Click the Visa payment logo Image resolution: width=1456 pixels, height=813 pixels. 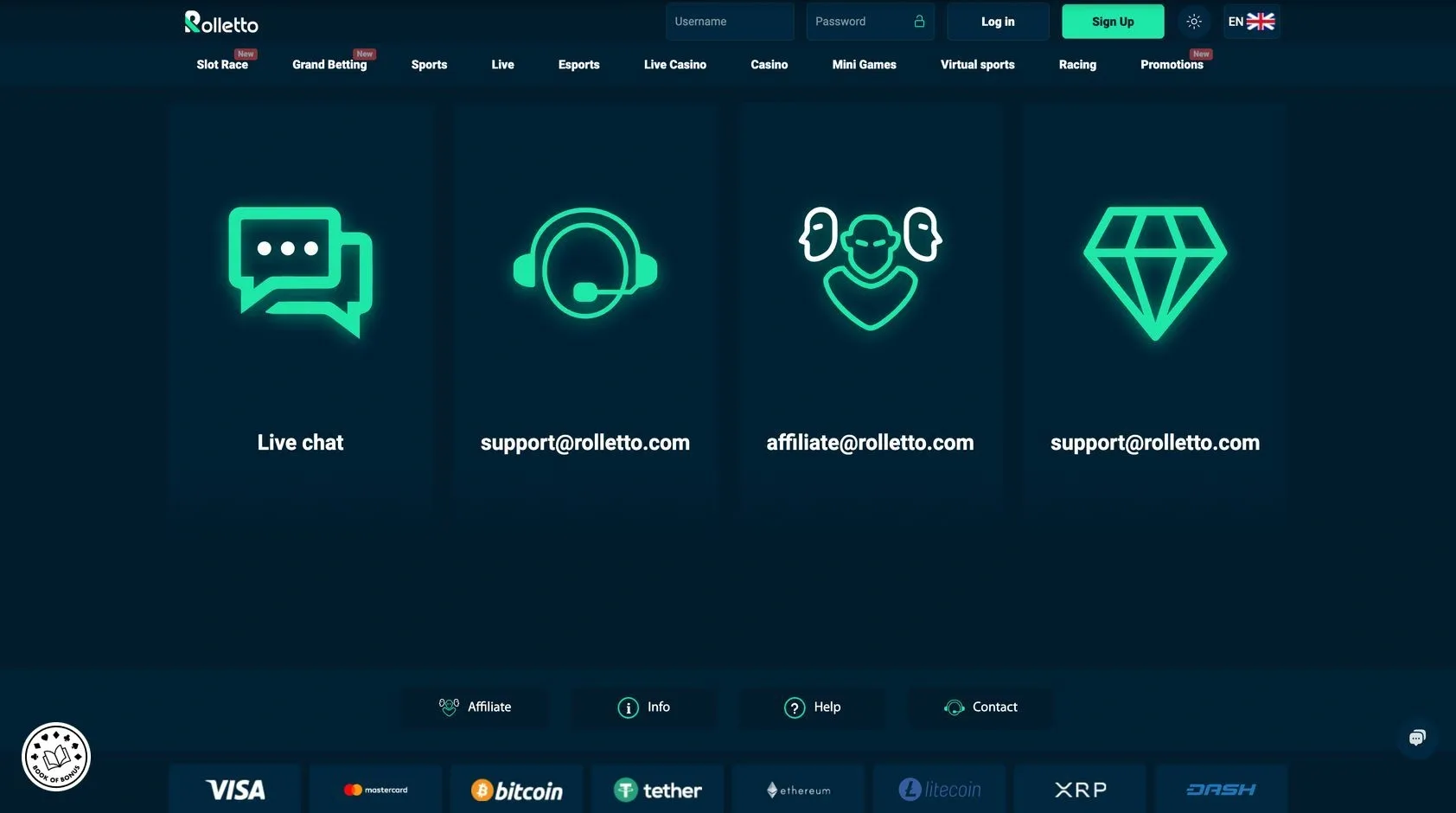coord(235,790)
